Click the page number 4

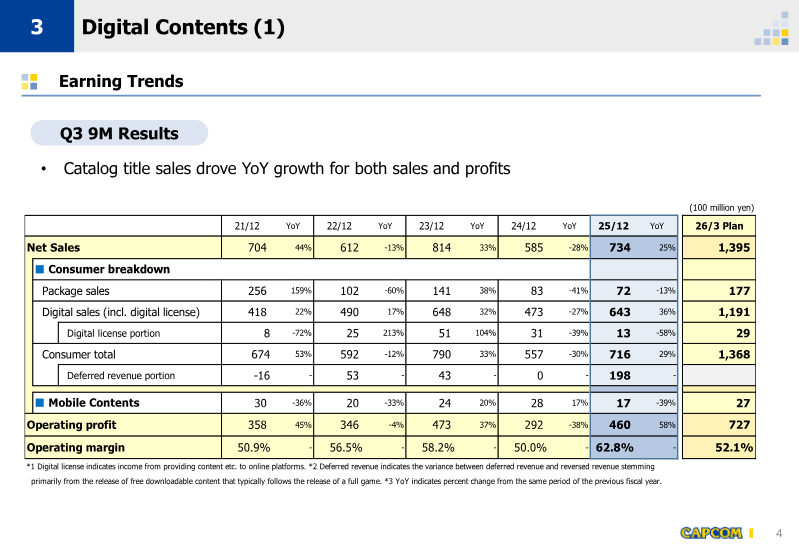780,533
